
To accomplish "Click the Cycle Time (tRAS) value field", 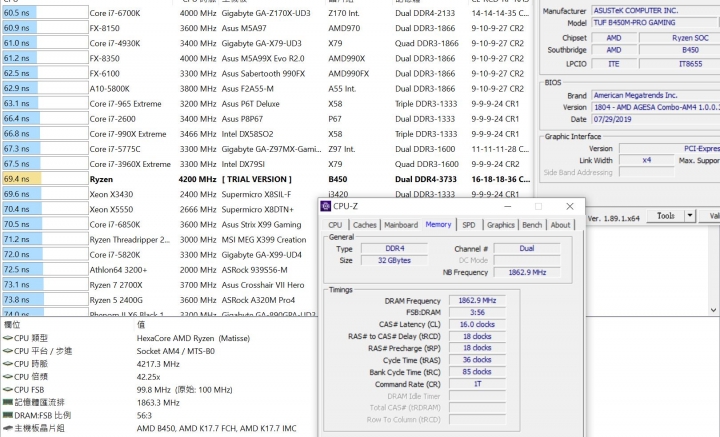I will [x=477, y=360].
